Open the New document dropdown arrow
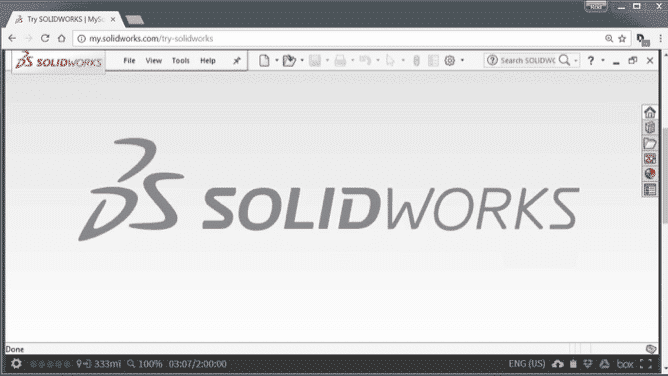Image resolution: width=668 pixels, height=376 pixels. tap(276, 60)
